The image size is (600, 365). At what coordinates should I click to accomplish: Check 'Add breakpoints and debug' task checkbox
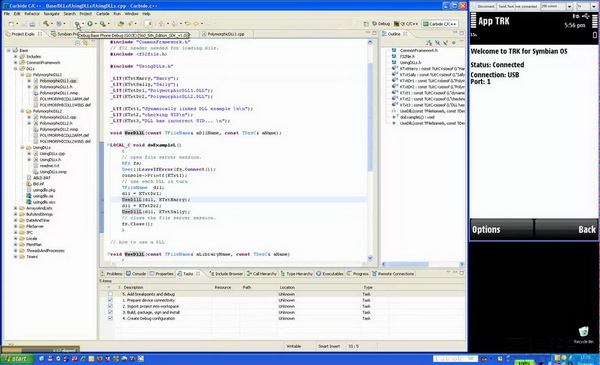[110, 294]
